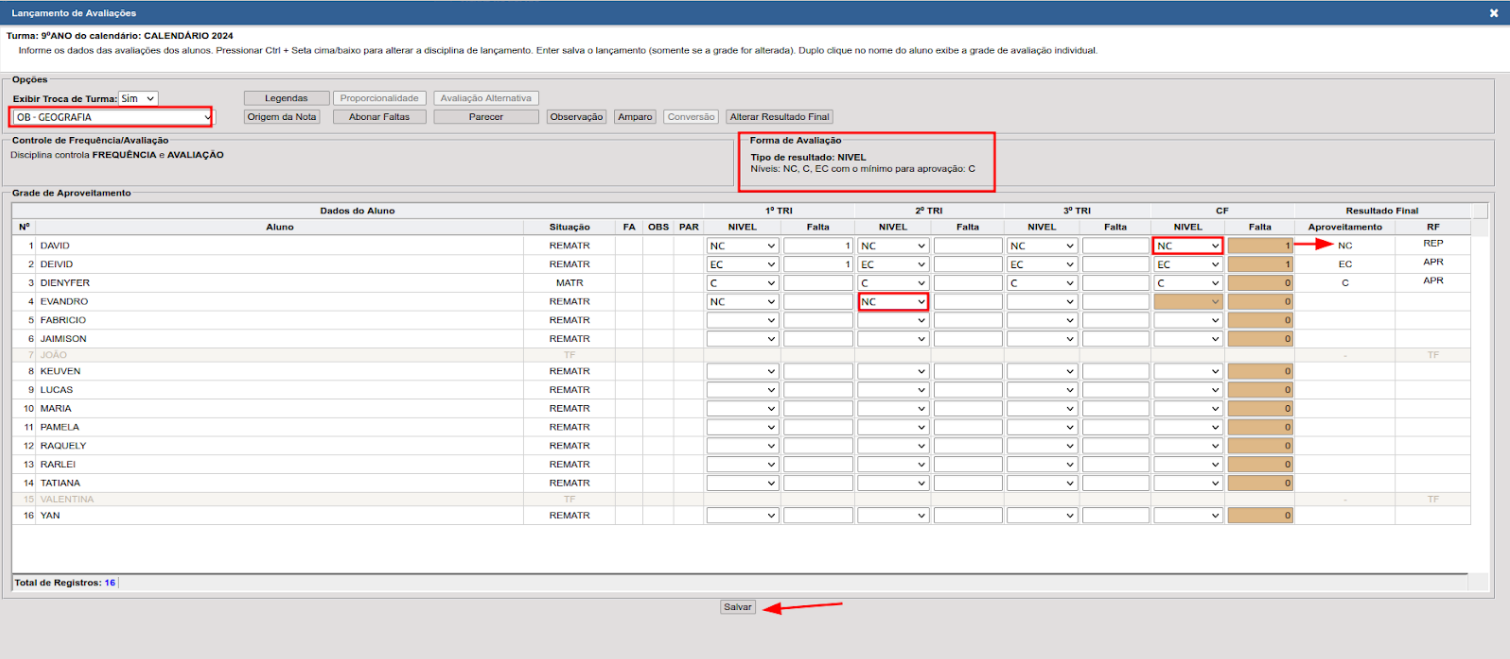Open the OB - GEOGRAFIA discipline dropdown
This screenshot has height=659, width=1510.
click(112, 117)
